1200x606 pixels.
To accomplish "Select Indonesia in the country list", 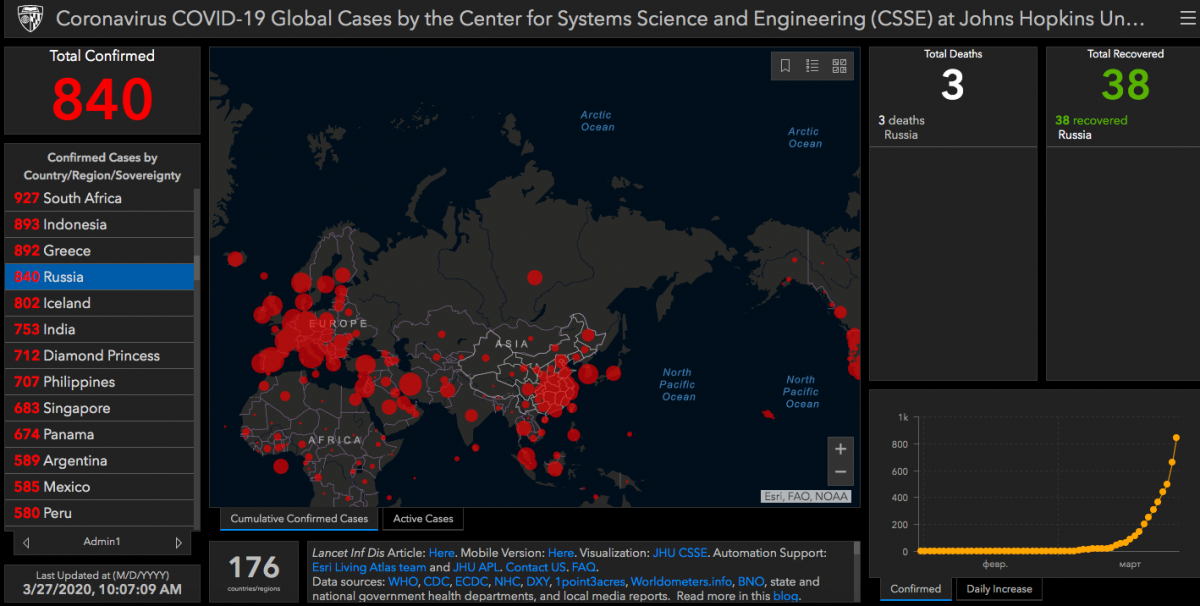I will (x=100, y=224).
